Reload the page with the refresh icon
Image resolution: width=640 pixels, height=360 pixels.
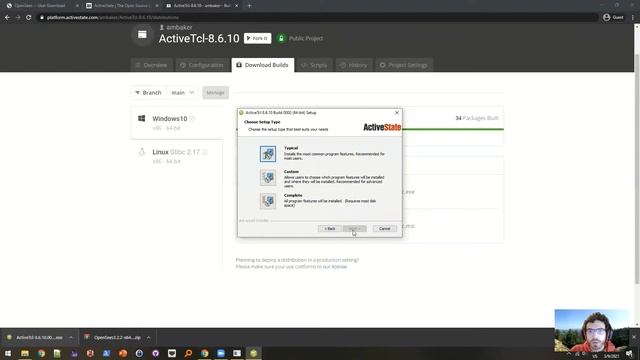click(29, 17)
